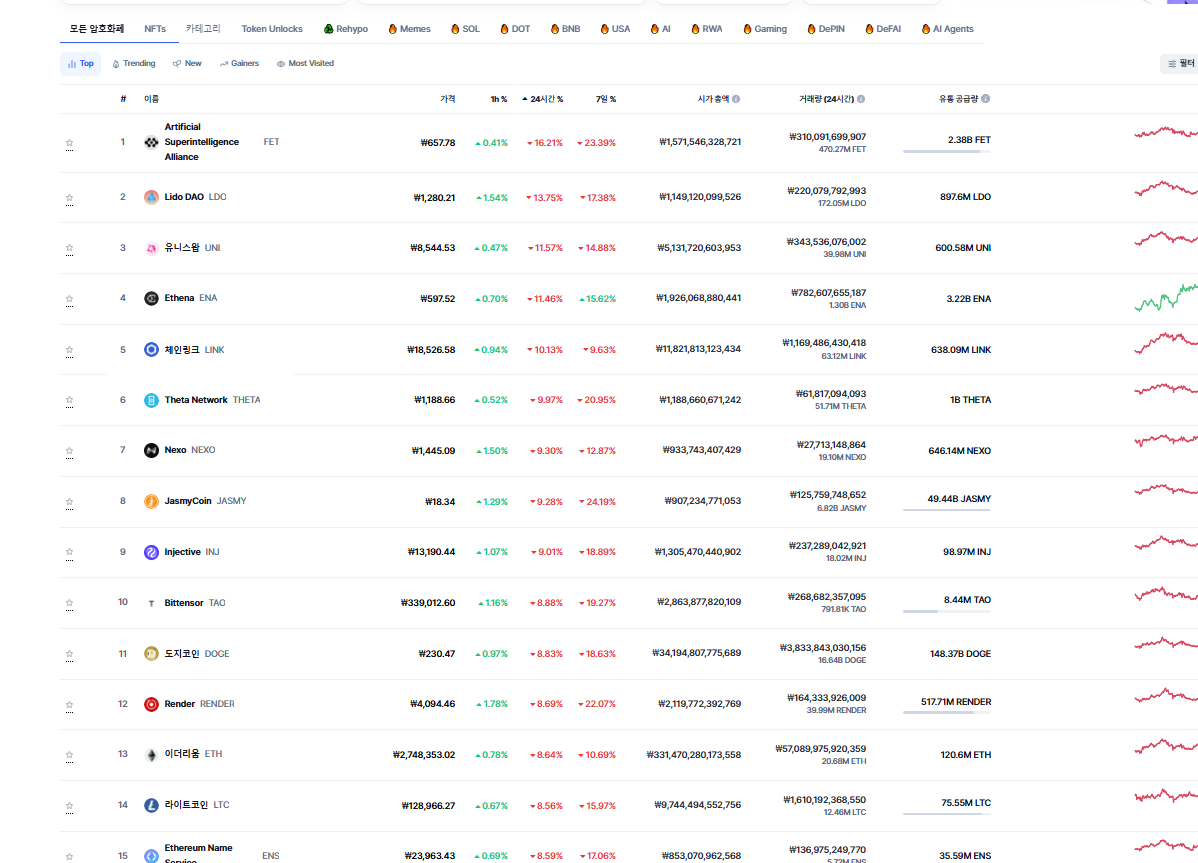
Task: Click the Ethereum Name Service coin logo
Action: (151, 856)
